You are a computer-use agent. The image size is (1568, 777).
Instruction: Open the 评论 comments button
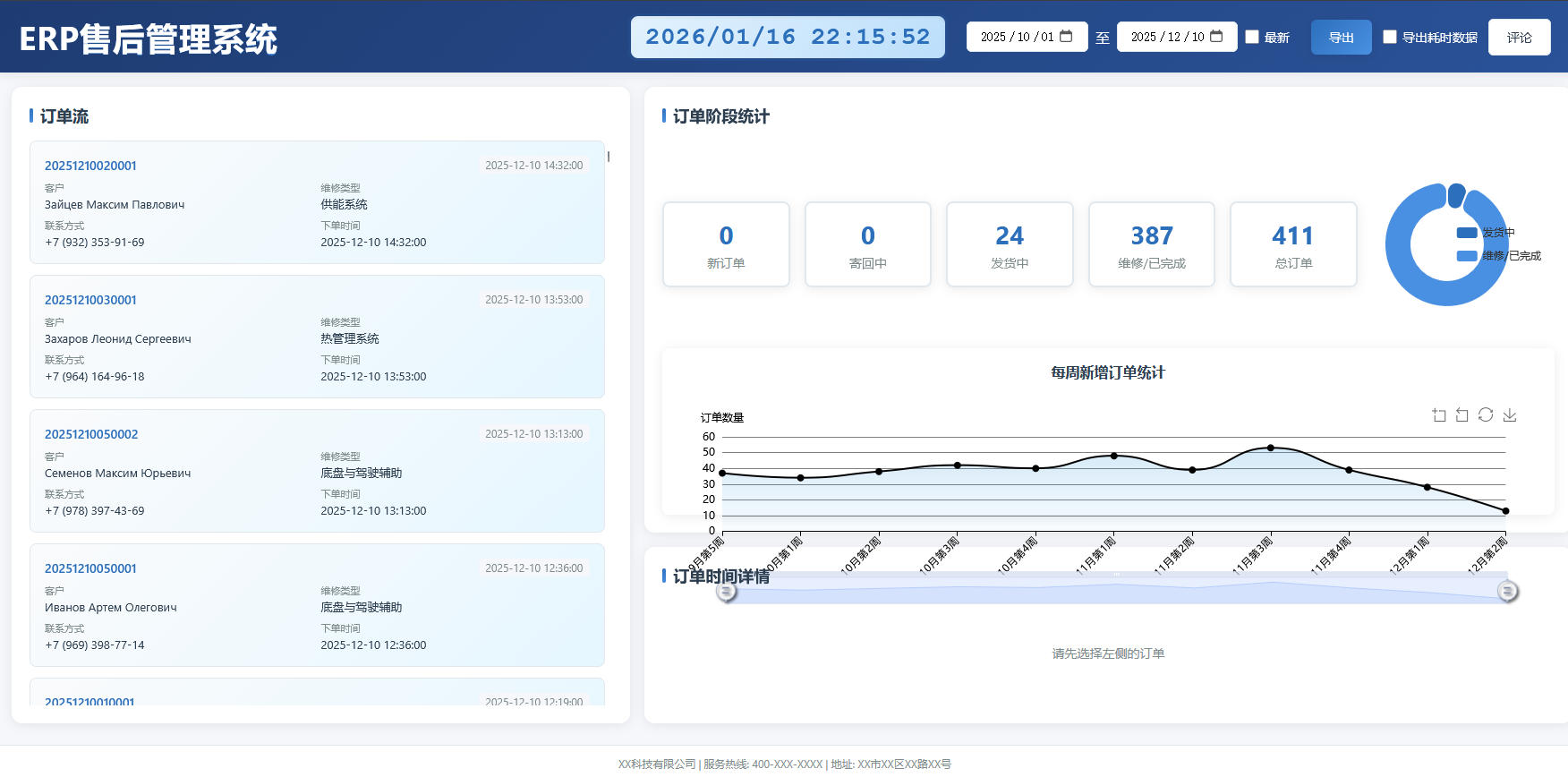1519,38
